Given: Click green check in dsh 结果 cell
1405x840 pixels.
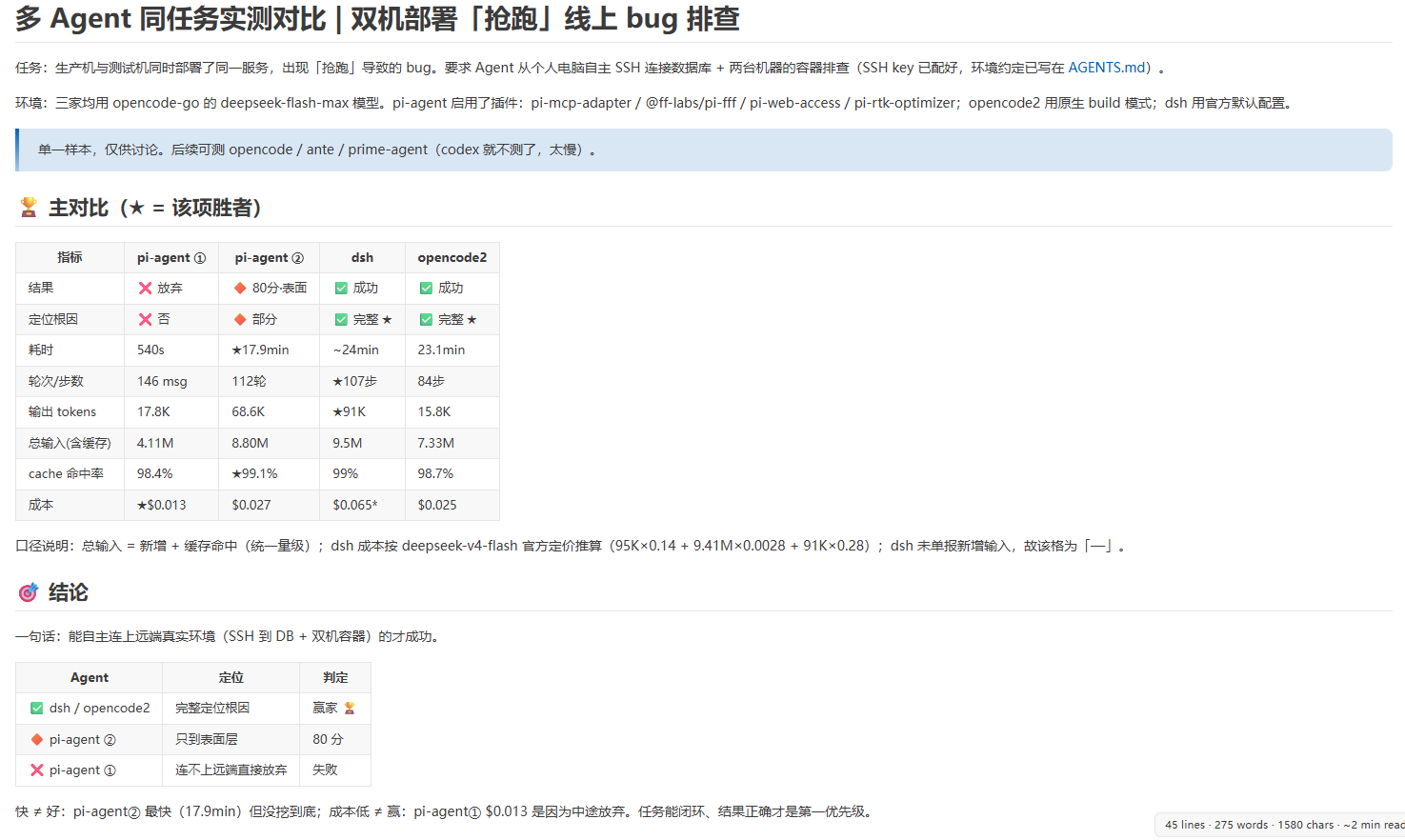Looking at the screenshot, I should [341, 288].
